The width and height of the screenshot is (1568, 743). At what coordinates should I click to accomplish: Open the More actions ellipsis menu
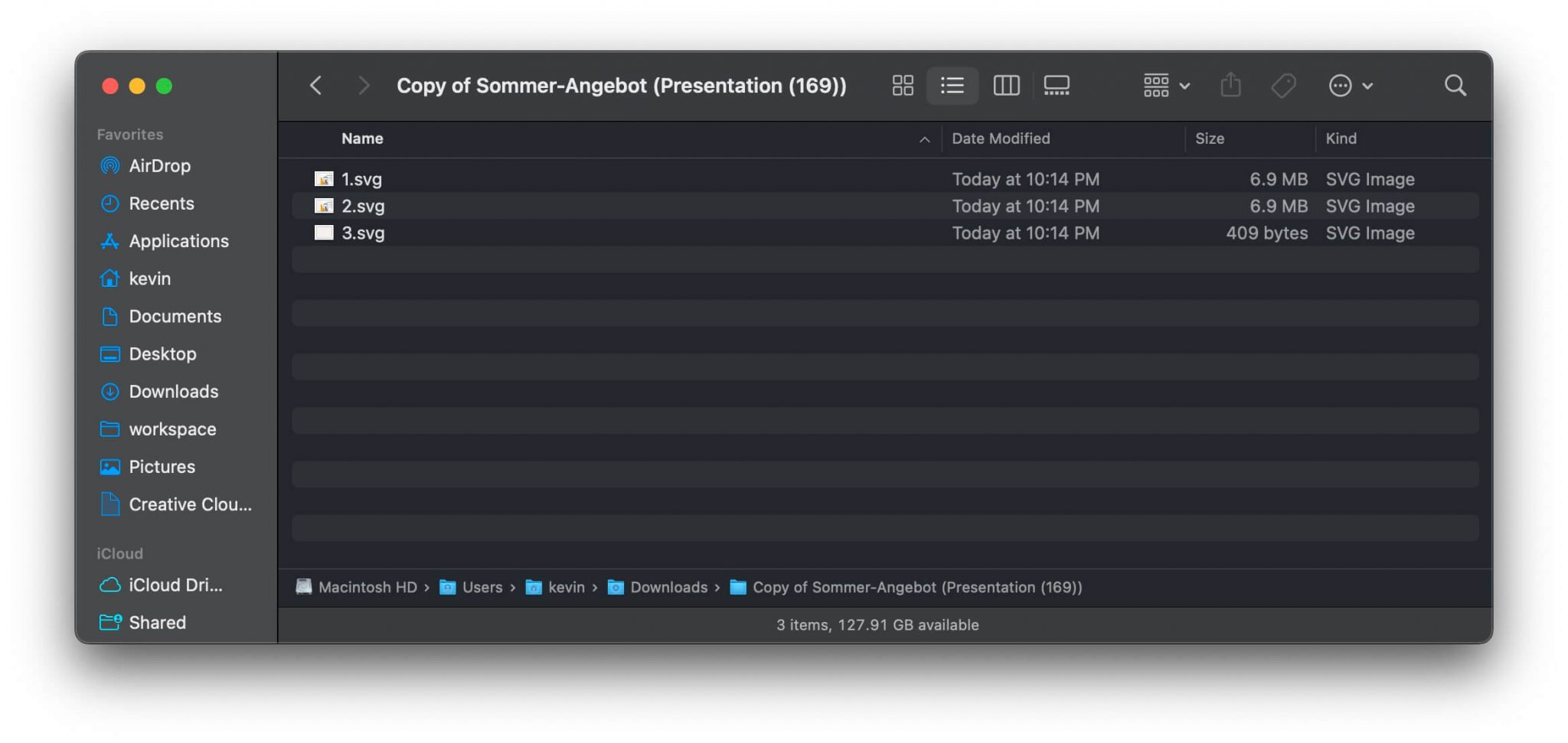pyautogui.click(x=1351, y=85)
